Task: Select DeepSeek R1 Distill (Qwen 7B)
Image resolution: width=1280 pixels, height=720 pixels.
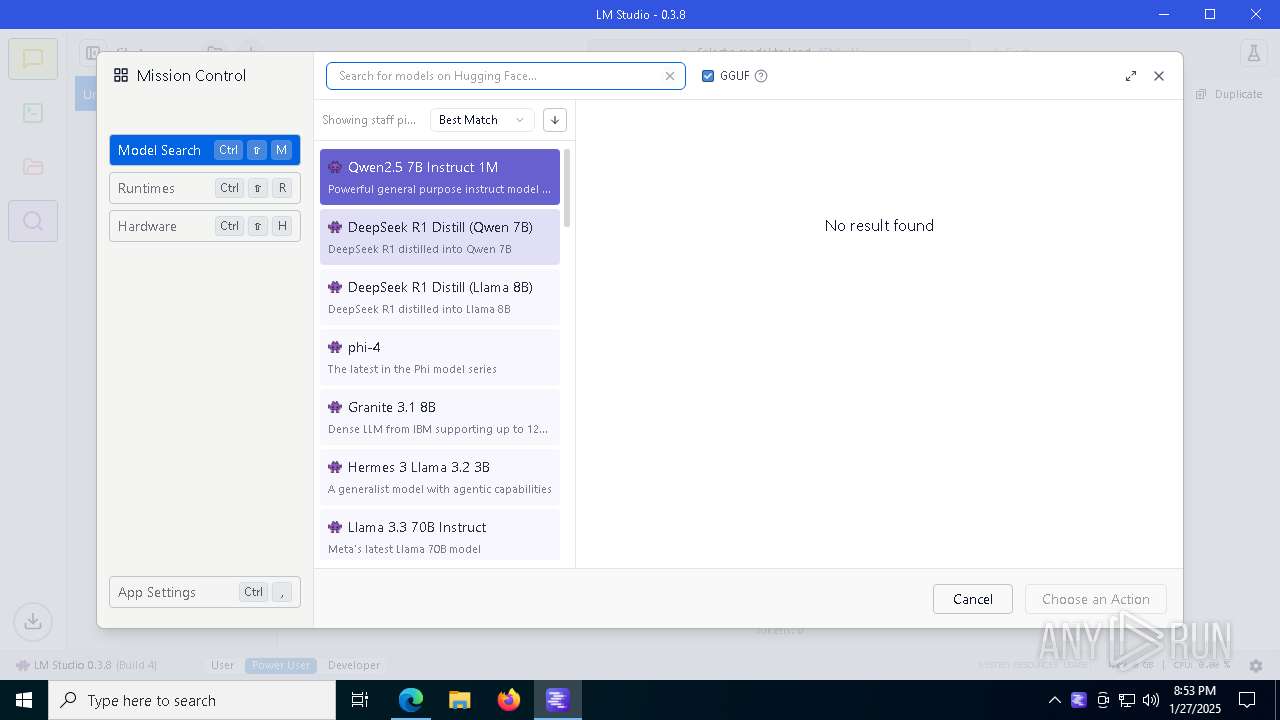Action: 440,237
